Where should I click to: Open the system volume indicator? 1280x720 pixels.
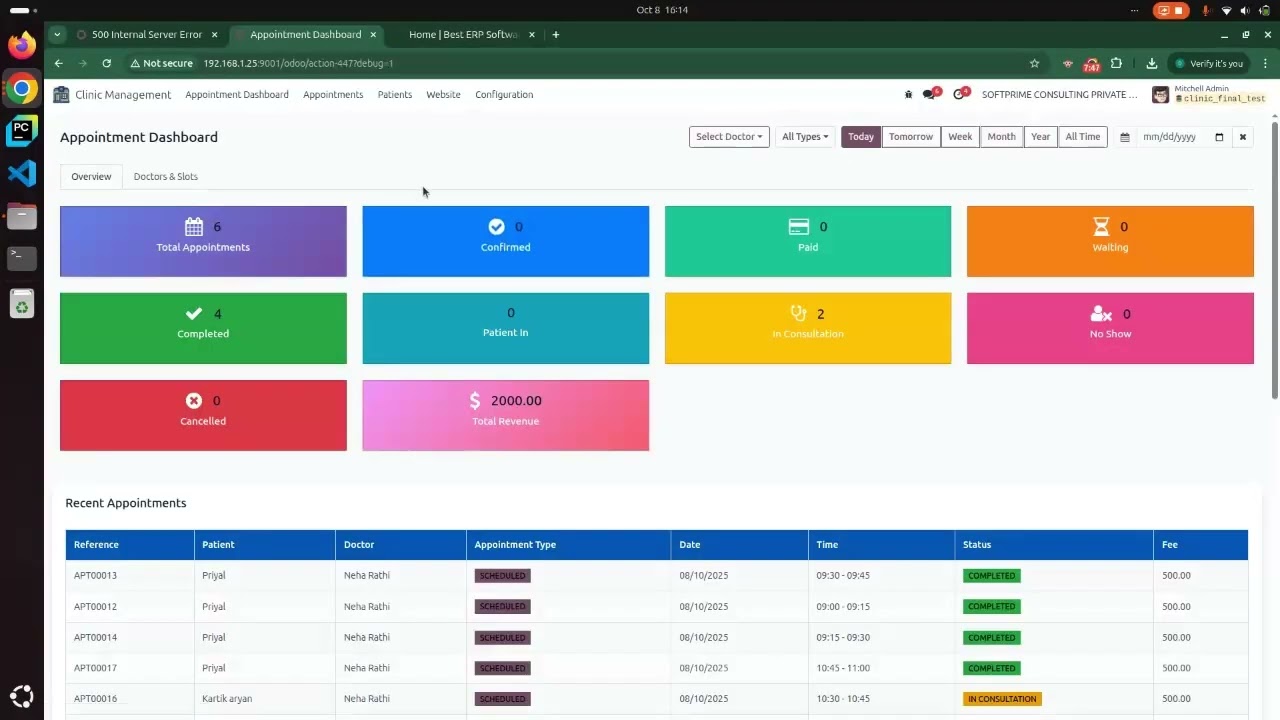(x=1245, y=10)
